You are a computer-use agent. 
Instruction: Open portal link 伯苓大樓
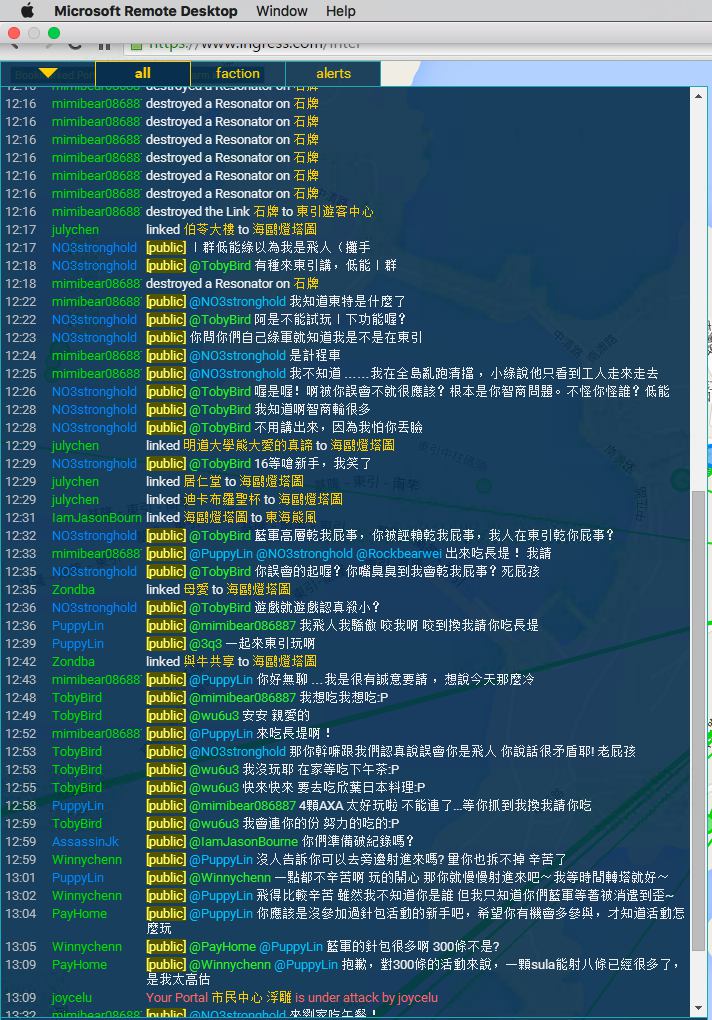[209, 230]
